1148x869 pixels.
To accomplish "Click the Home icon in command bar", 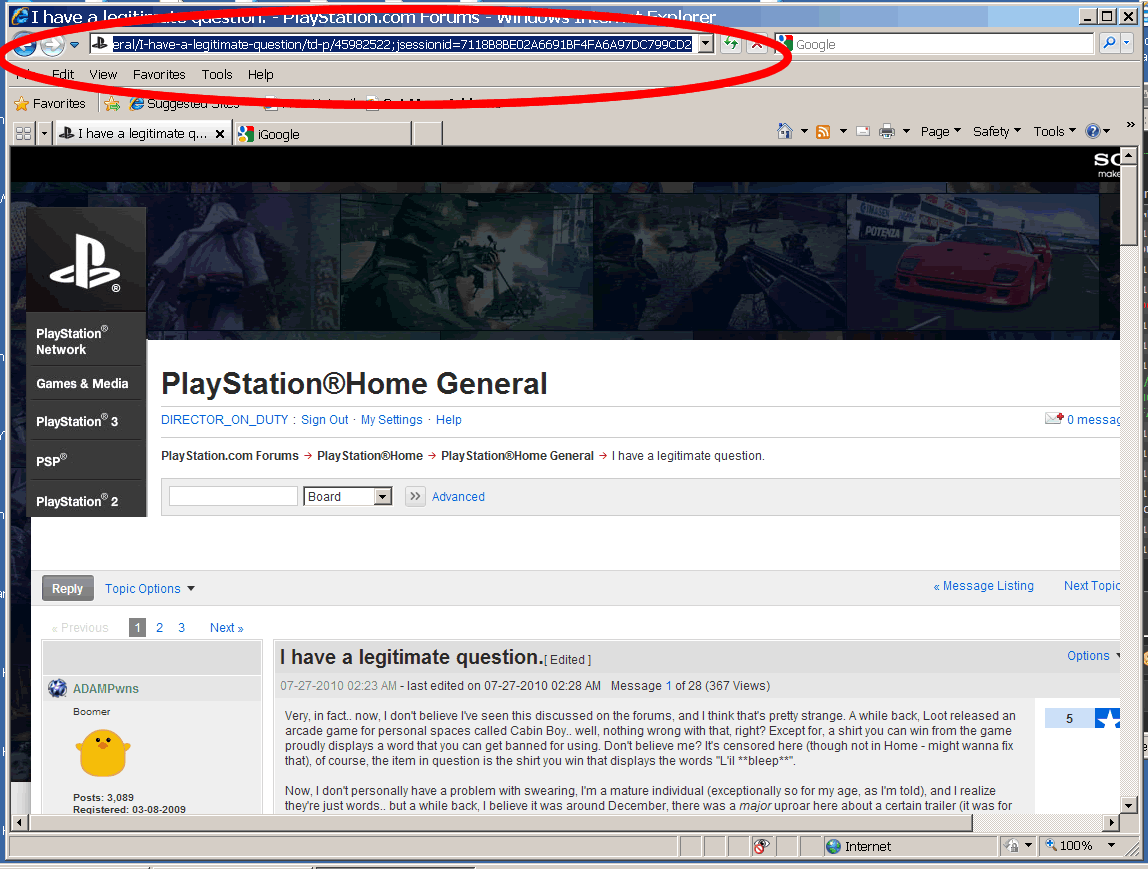I will pyautogui.click(x=785, y=132).
